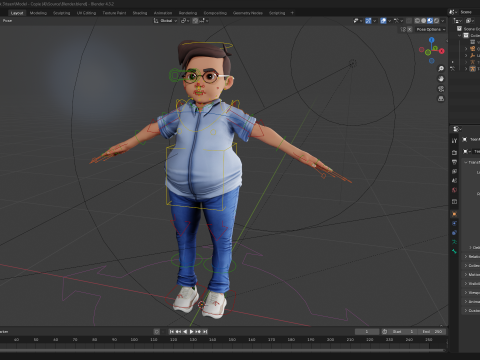Viewport: 480px width, 360px height.
Task: Select wireframe viewport shading
Action: [x=417, y=21]
